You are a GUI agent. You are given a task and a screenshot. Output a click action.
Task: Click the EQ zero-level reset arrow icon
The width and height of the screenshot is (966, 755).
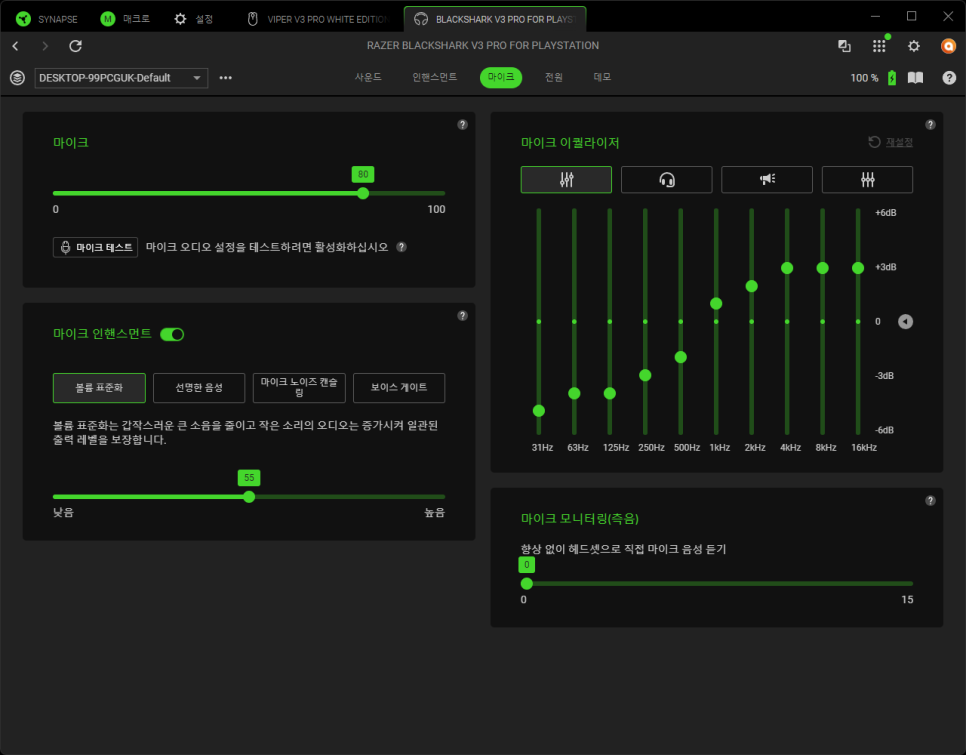(905, 322)
